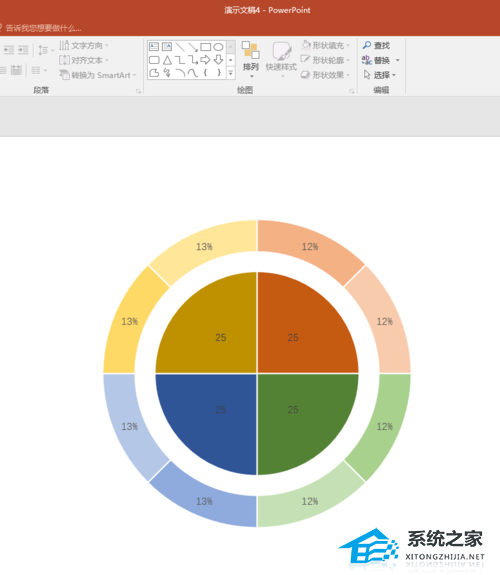This screenshot has height=575, width=500.
Task: Select the left brace shape
Action: 205,73
